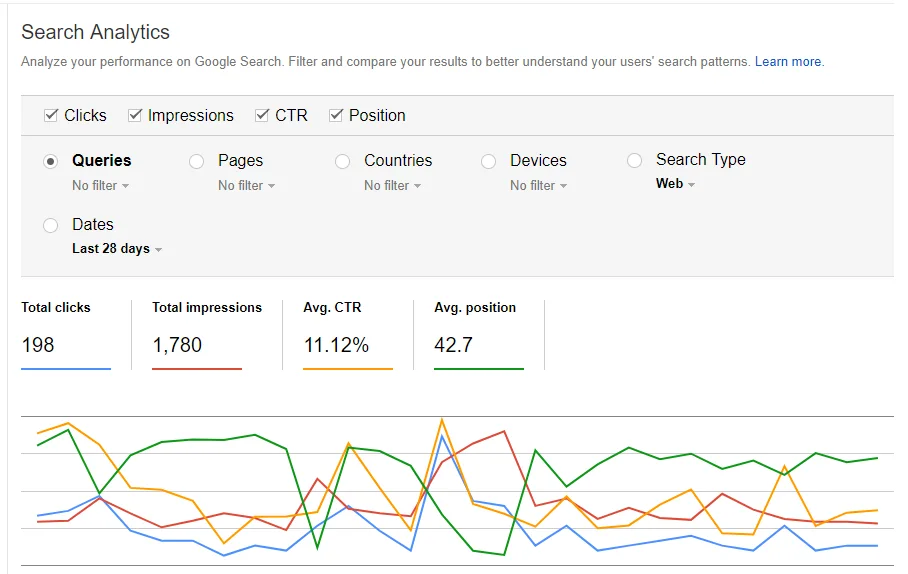Click the Pages label
This screenshot has width=908, height=574.
coord(240,160)
